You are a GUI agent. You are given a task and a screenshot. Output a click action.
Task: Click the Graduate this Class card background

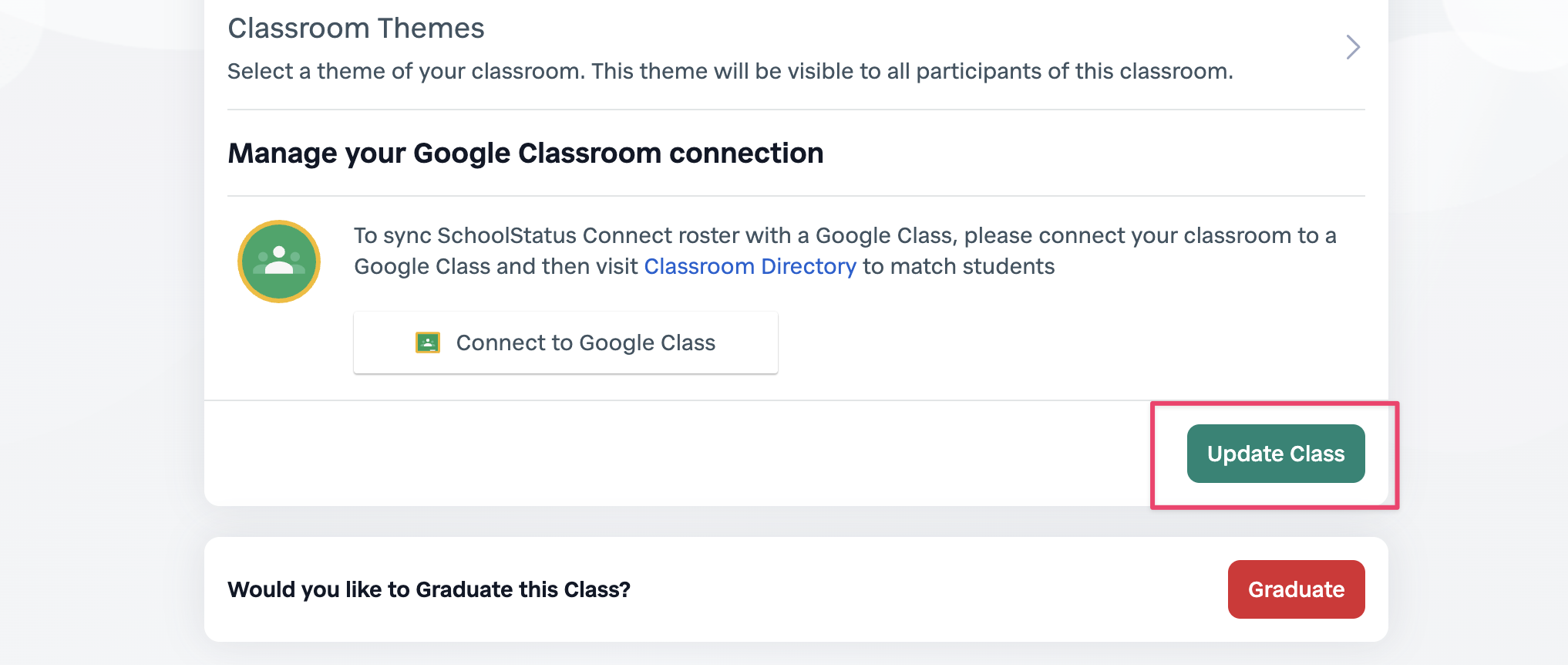click(925, 589)
